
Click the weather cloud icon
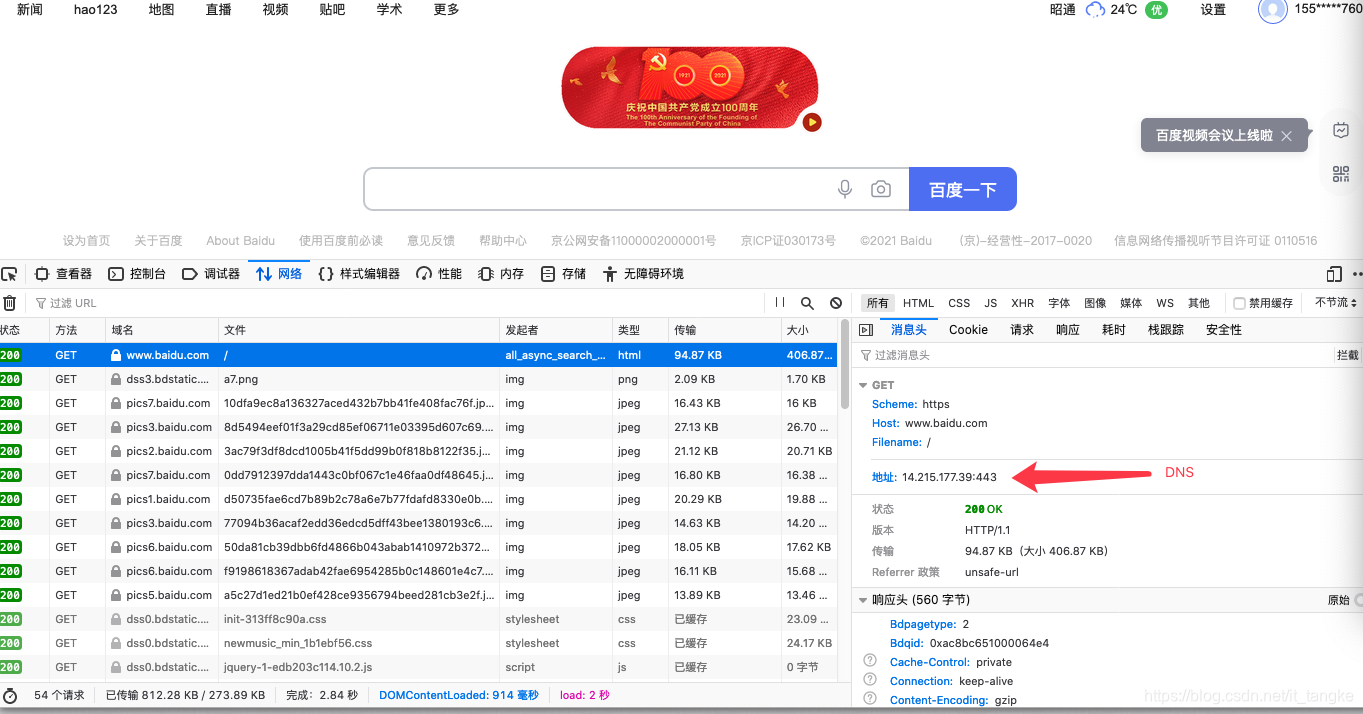pyautogui.click(x=1096, y=10)
